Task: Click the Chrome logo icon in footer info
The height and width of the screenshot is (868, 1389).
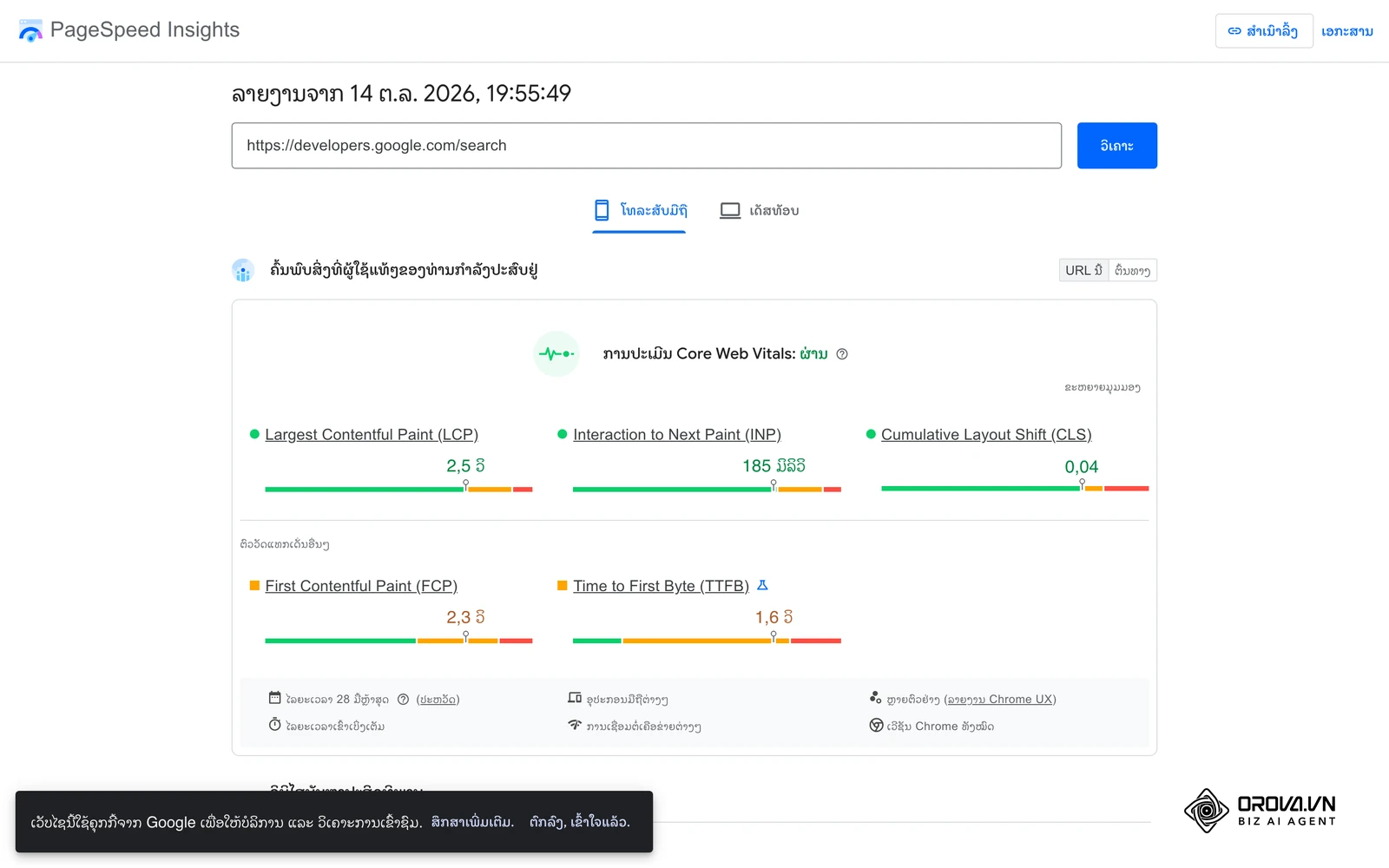Action: pos(876,725)
